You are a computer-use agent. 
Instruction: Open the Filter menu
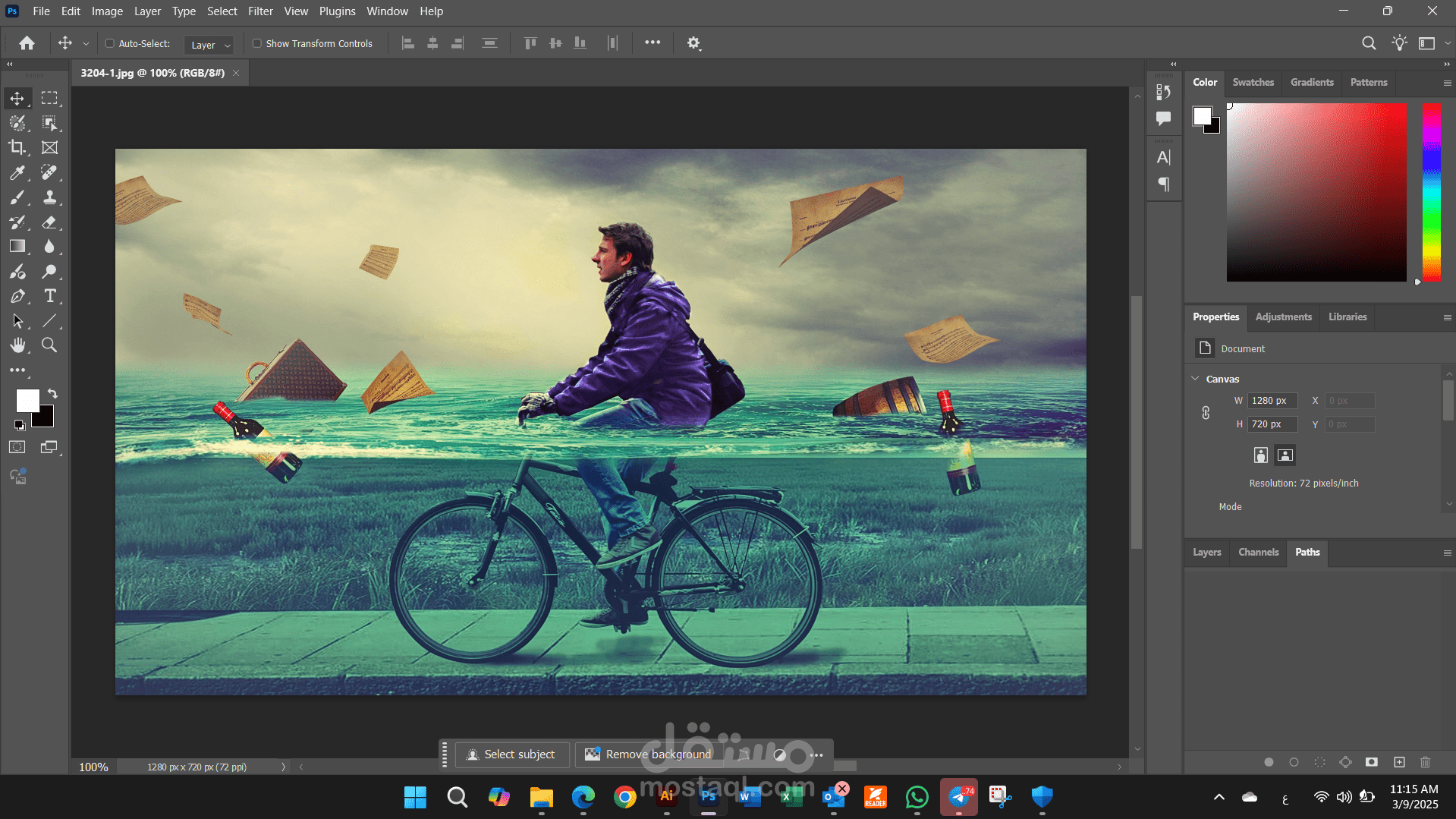point(260,11)
